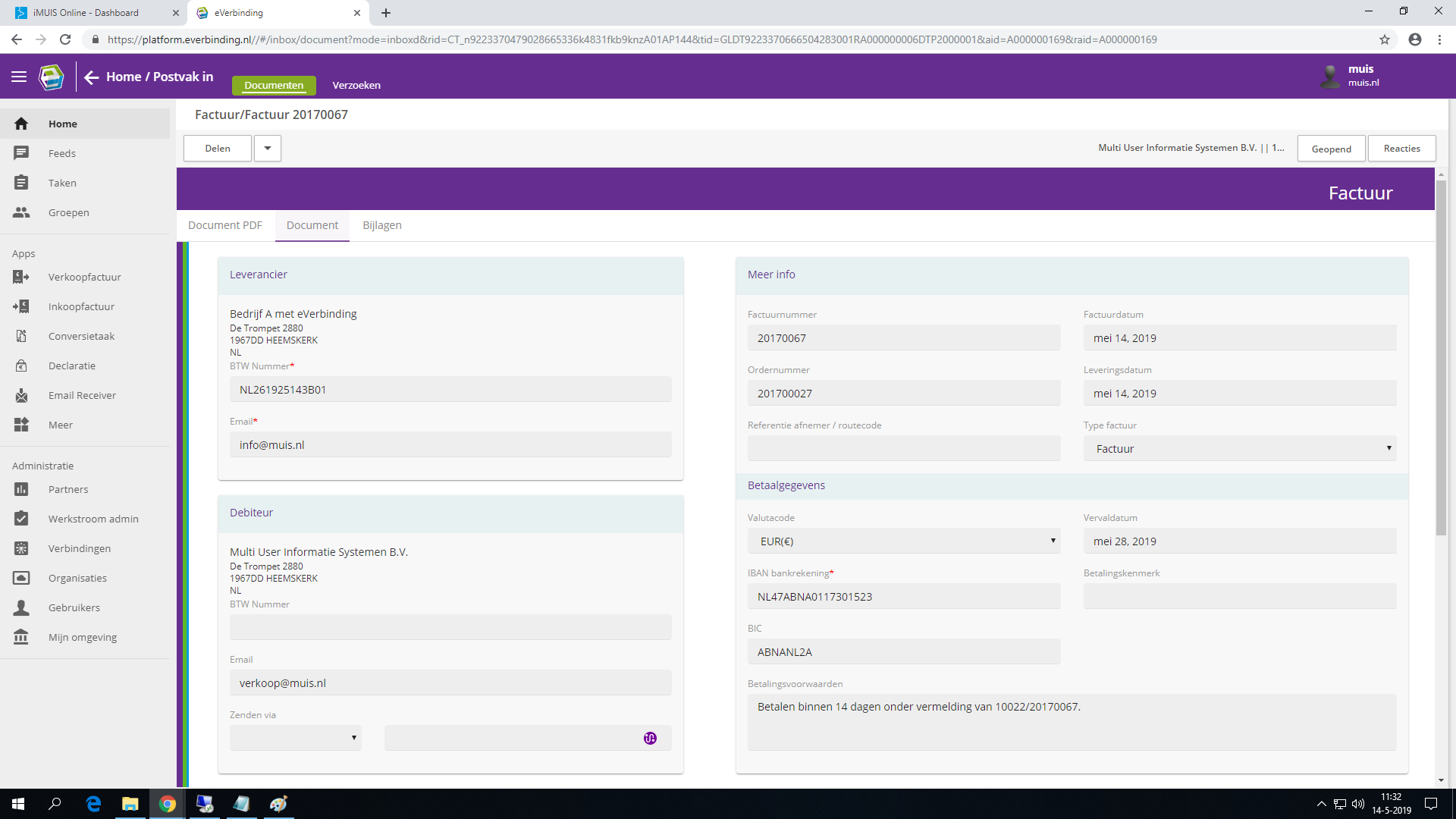1456x819 pixels.
Task: Expand the arrow dropdown next to Delen
Action: click(x=268, y=149)
